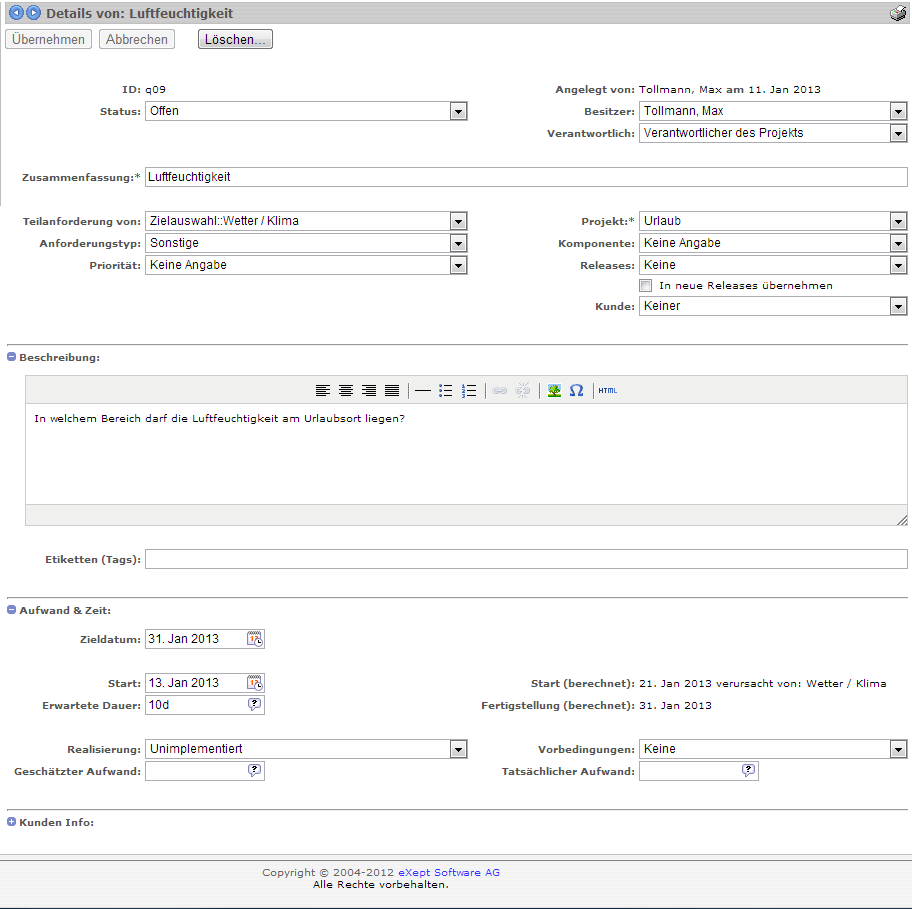Collapse the Aufwand & Zeit section
912x909 pixels.
tap(12, 610)
